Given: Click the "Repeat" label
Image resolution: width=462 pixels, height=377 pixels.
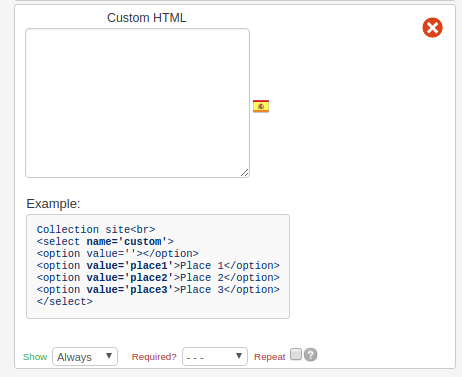Looking at the screenshot, I should (x=270, y=357).
